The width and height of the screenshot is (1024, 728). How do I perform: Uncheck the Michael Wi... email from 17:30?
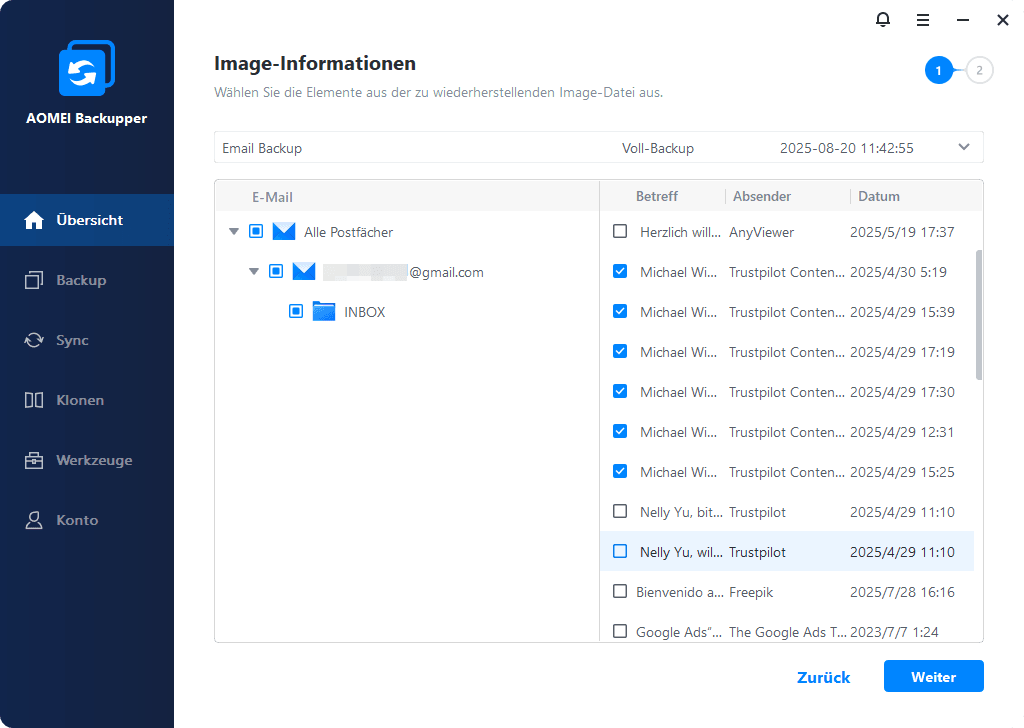[620, 391]
